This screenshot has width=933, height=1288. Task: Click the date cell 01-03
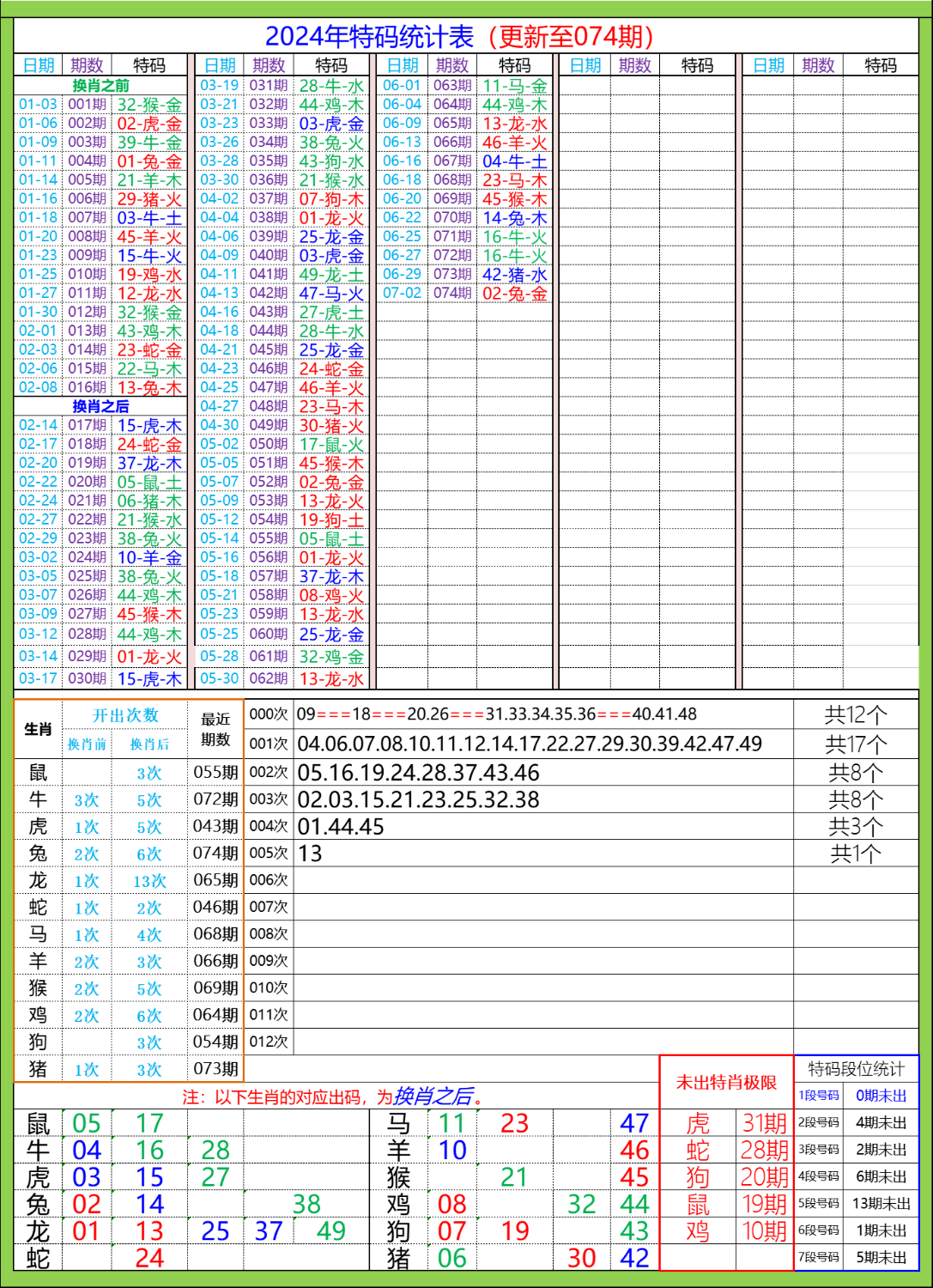38,105
